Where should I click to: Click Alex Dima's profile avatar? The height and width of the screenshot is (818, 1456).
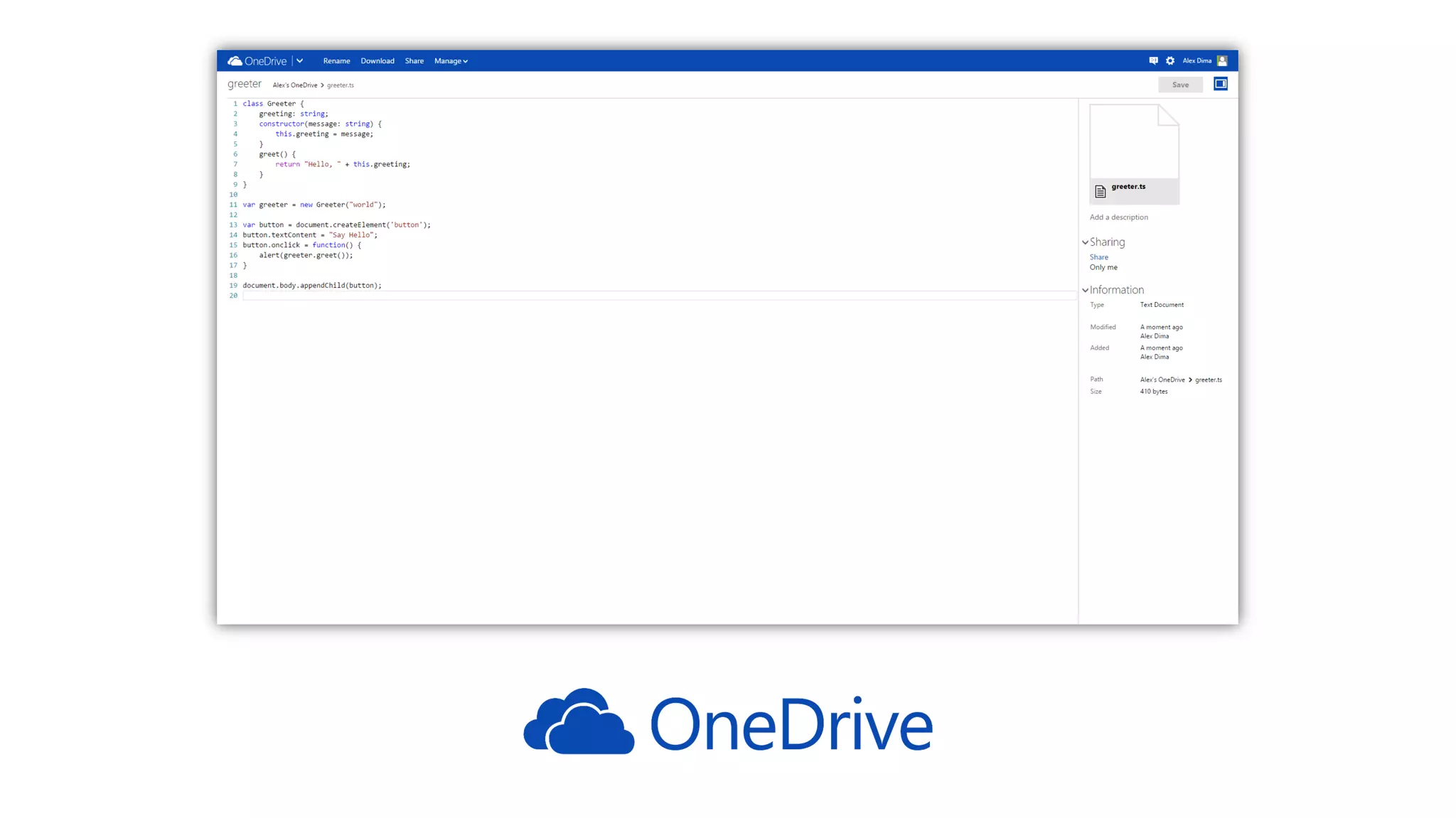(1222, 61)
